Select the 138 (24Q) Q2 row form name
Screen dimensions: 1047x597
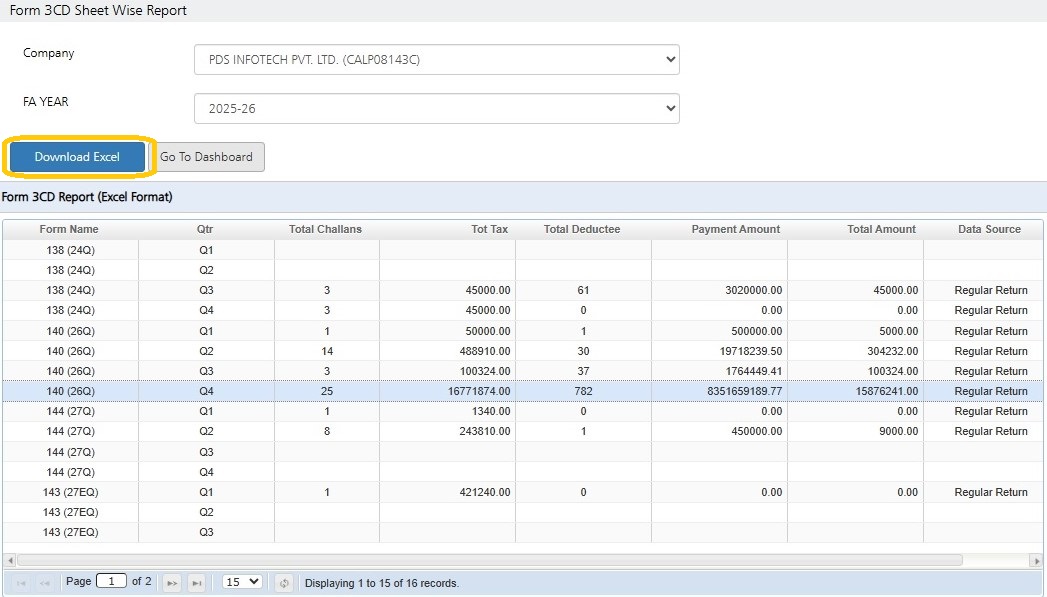(x=70, y=270)
